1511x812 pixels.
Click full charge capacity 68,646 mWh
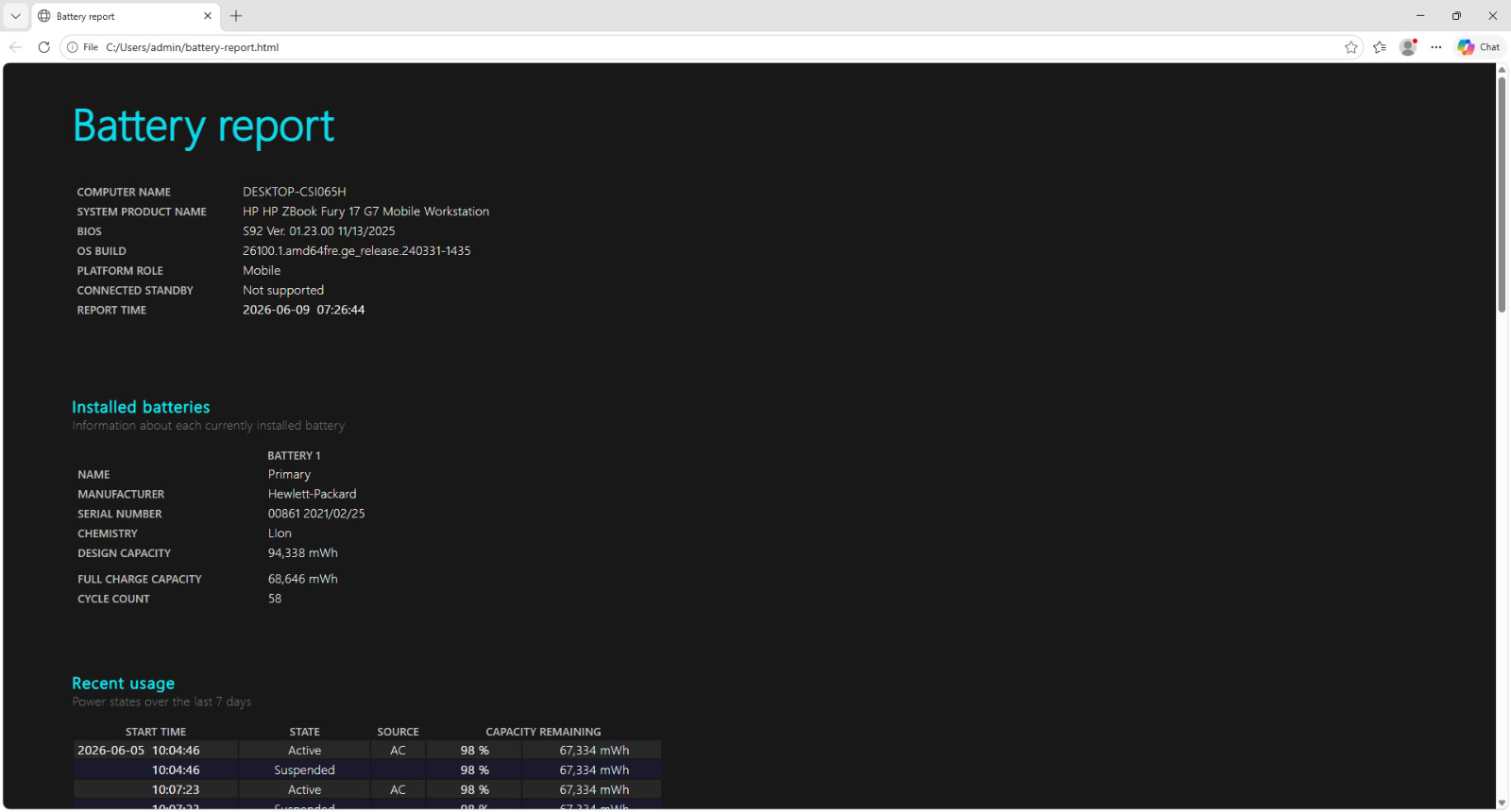303,579
